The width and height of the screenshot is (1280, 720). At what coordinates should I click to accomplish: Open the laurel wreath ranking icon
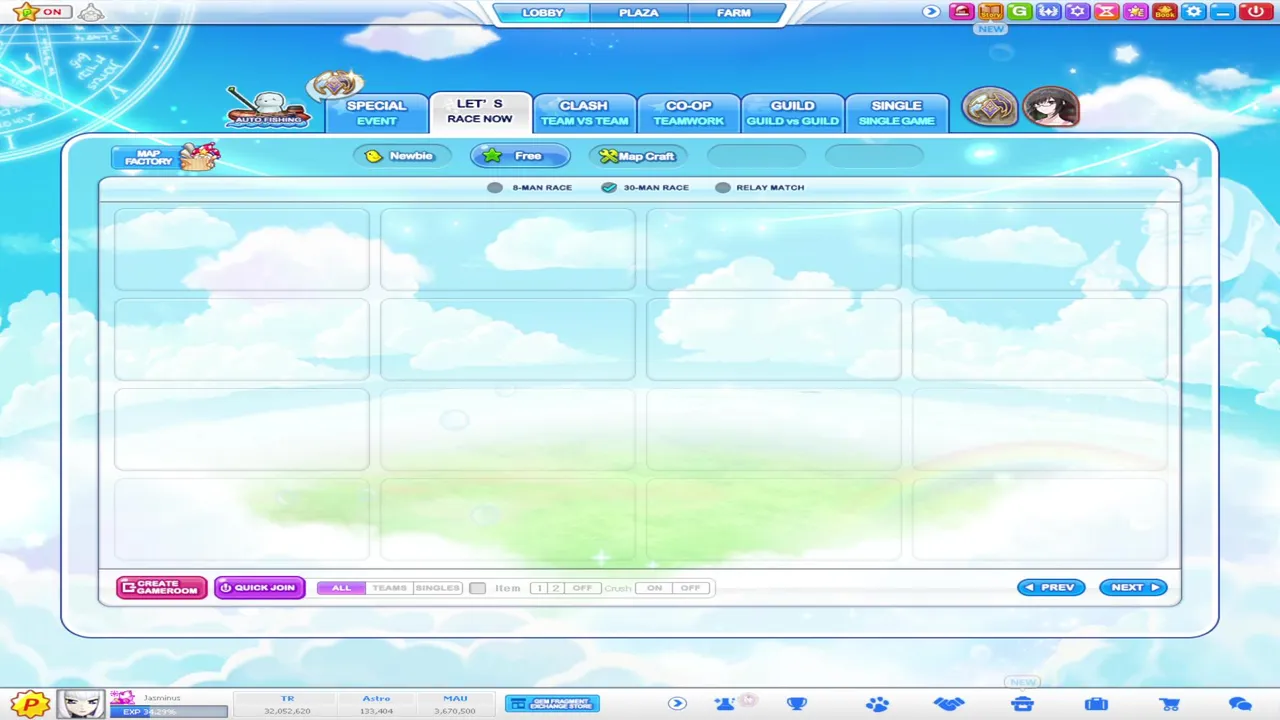coord(1048,12)
